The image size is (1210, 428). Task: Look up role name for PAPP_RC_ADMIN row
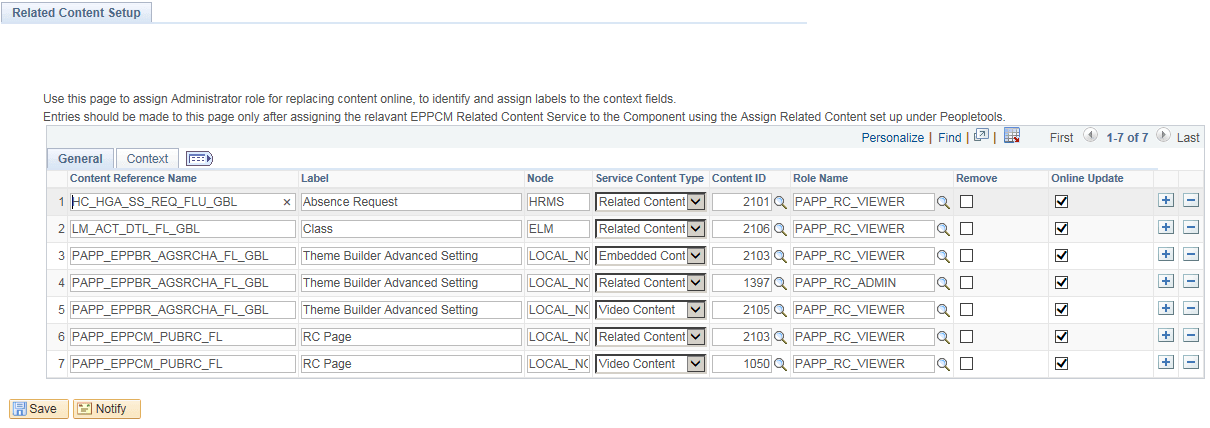click(942, 283)
